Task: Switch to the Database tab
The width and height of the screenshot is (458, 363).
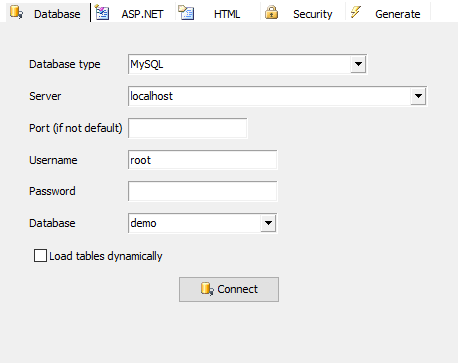Action: click(48, 13)
